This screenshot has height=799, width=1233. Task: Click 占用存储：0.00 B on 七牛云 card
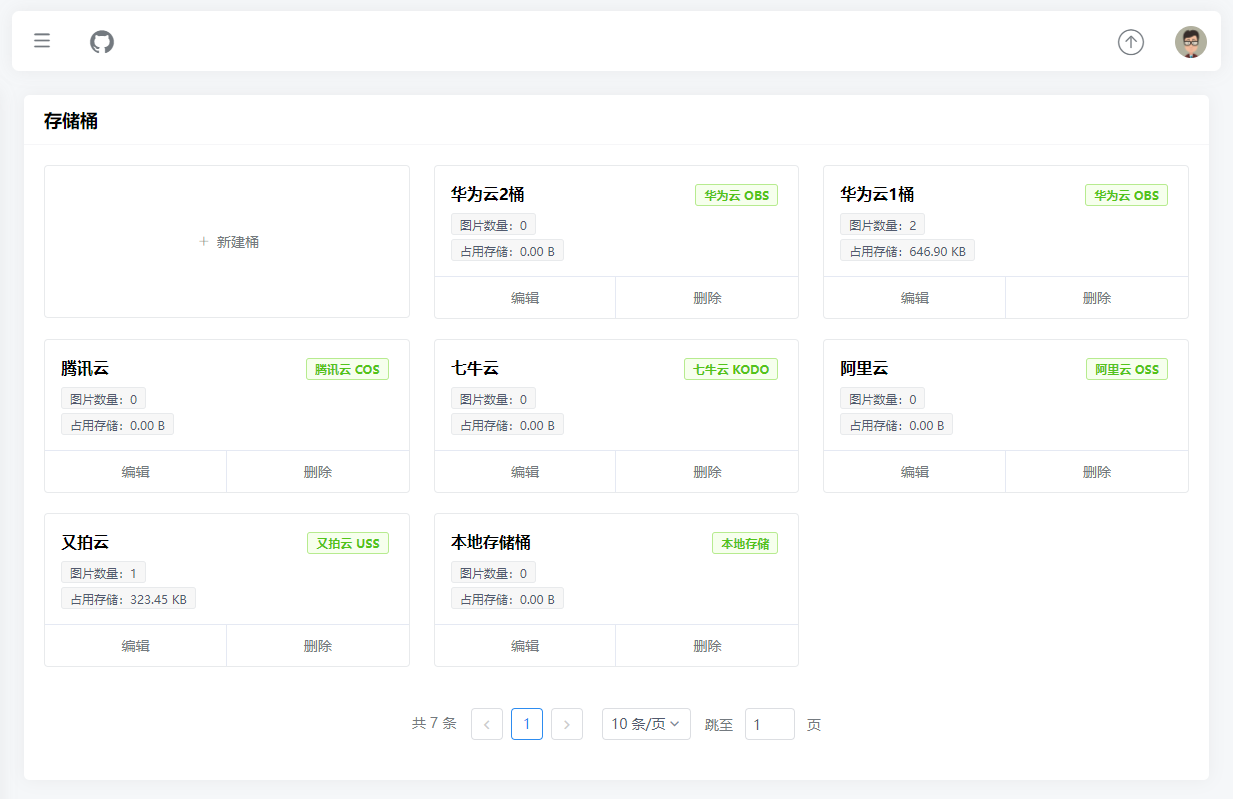[x=507, y=425]
